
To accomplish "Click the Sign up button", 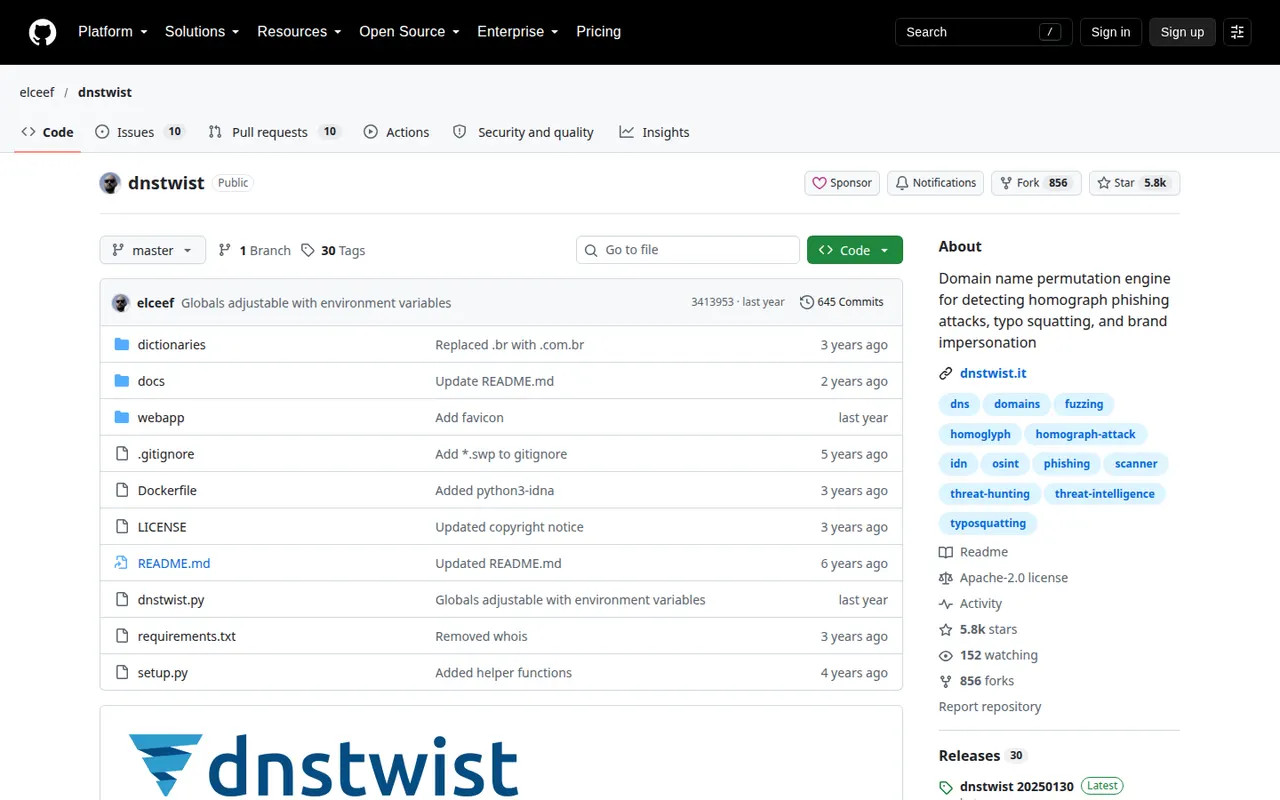I will (1182, 32).
